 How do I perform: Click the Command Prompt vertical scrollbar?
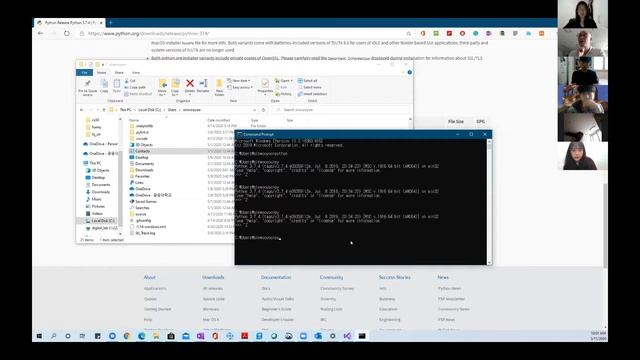click(489, 202)
